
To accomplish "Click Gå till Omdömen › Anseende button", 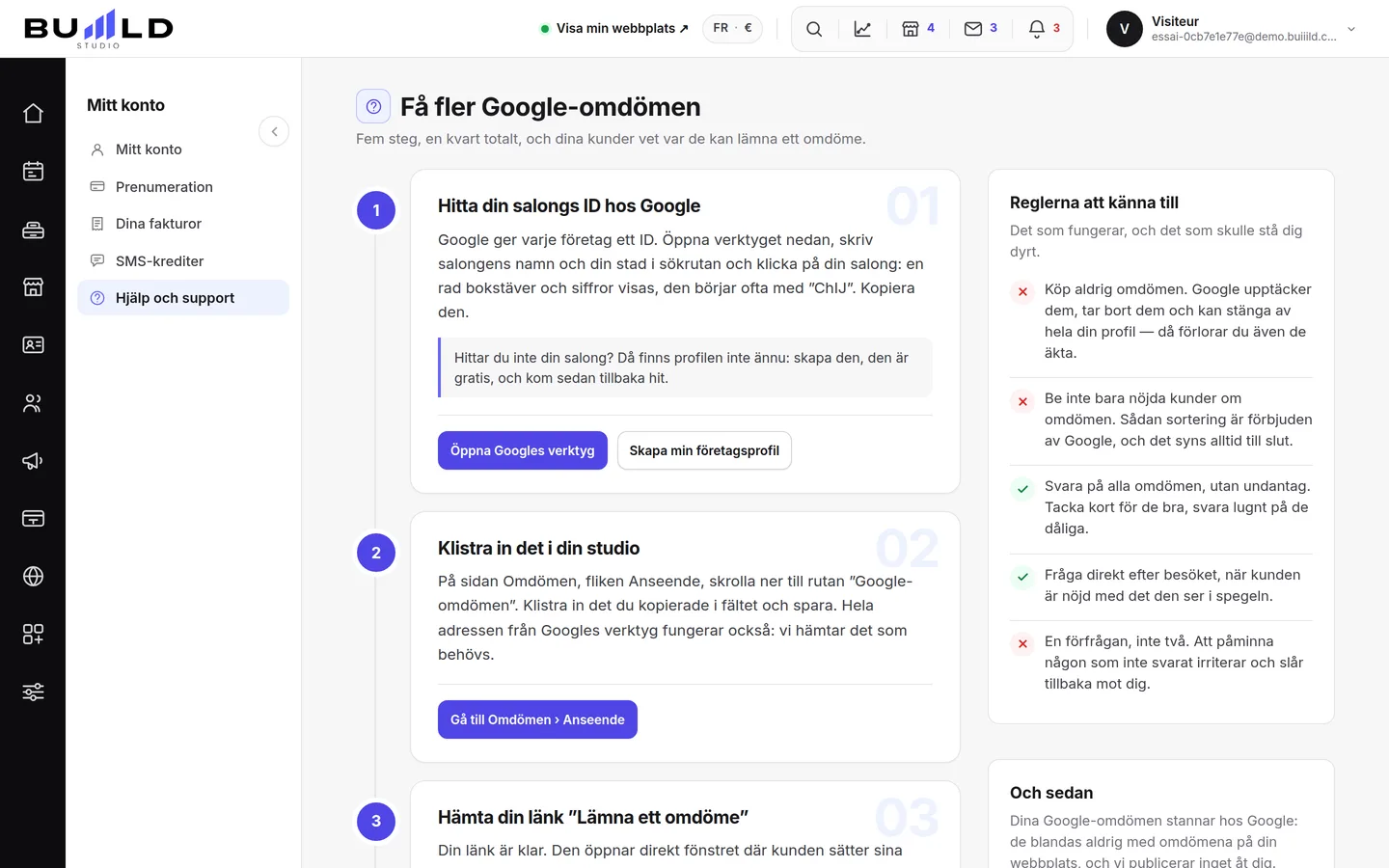I will [537, 719].
